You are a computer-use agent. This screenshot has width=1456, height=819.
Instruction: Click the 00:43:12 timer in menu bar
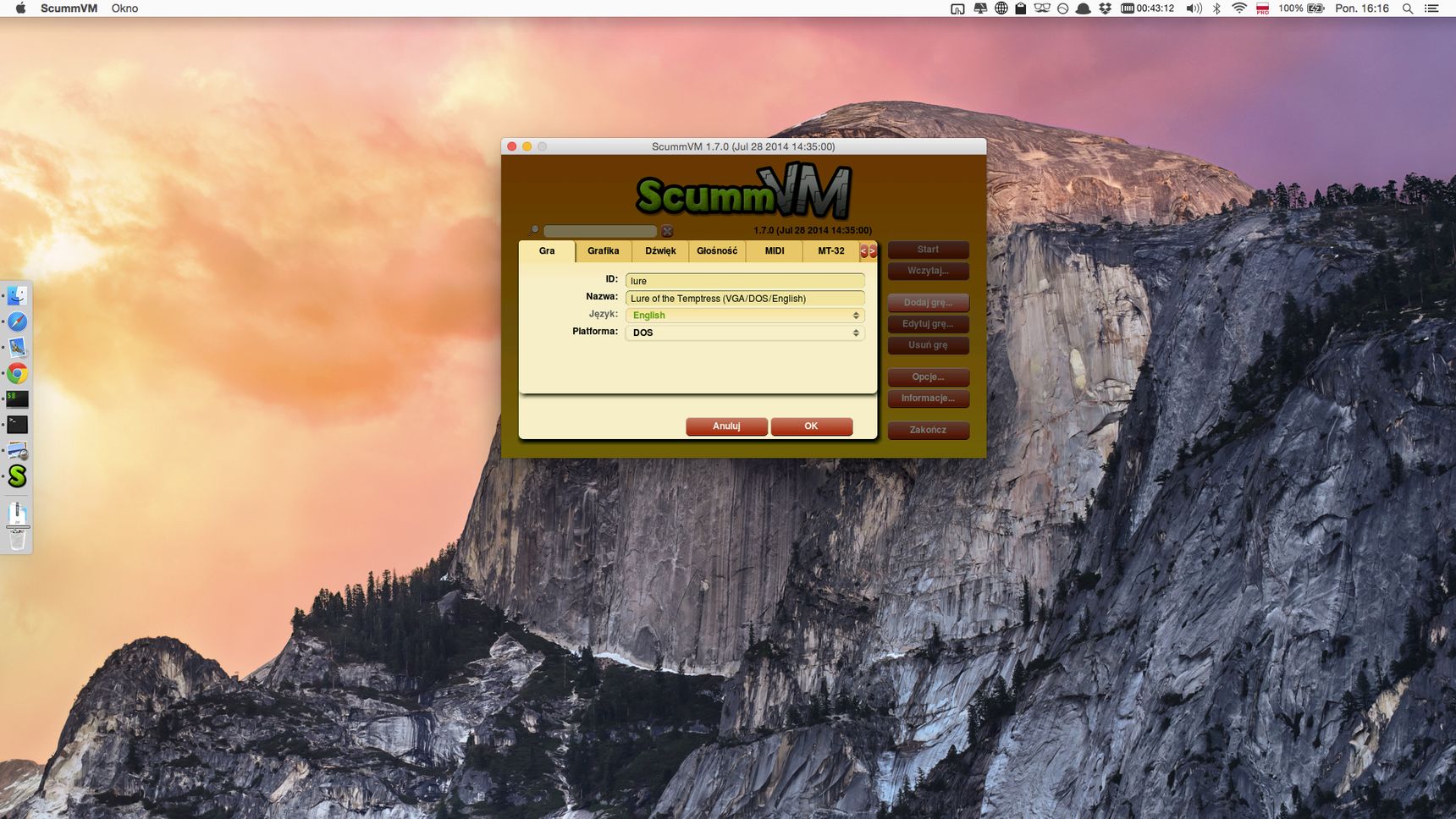pyautogui.click(x=1147, y=8)
